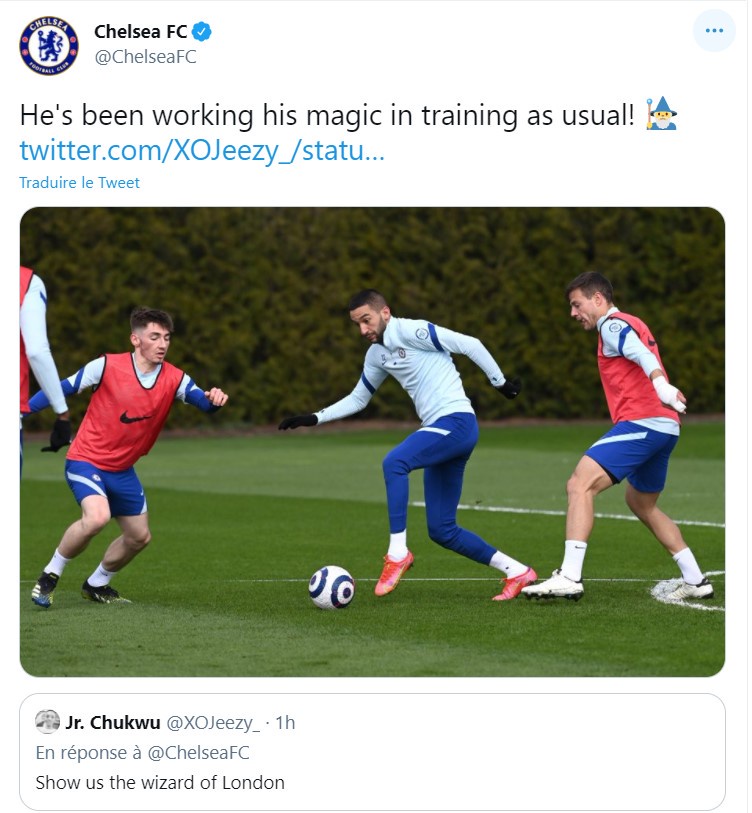
Task: Open quoted tweet "Show us the wizard of London"
Action: [x=160, y=783]
